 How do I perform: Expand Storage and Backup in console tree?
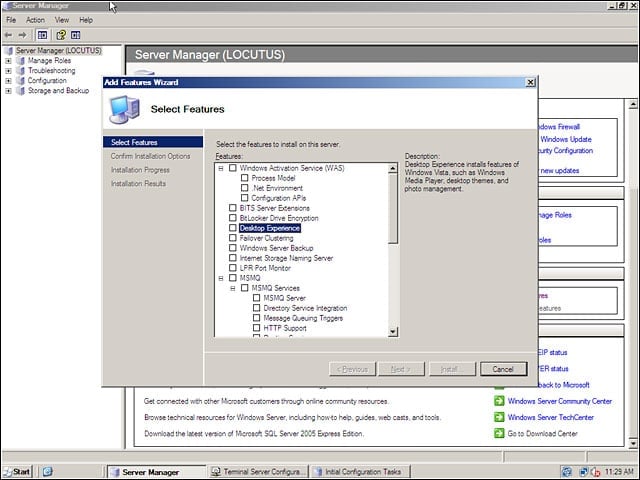coord(8,91)
